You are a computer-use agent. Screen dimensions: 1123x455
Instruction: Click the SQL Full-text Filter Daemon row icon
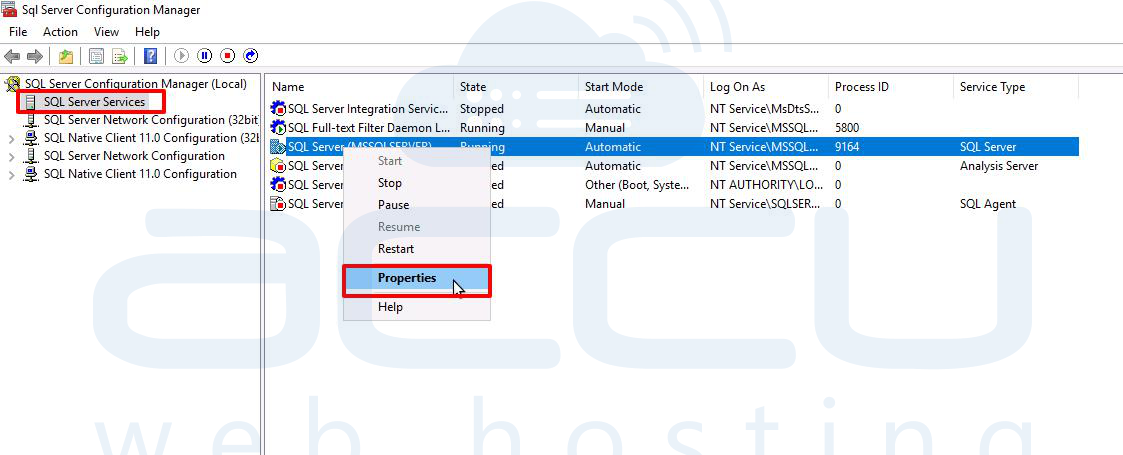click(278, 128)
